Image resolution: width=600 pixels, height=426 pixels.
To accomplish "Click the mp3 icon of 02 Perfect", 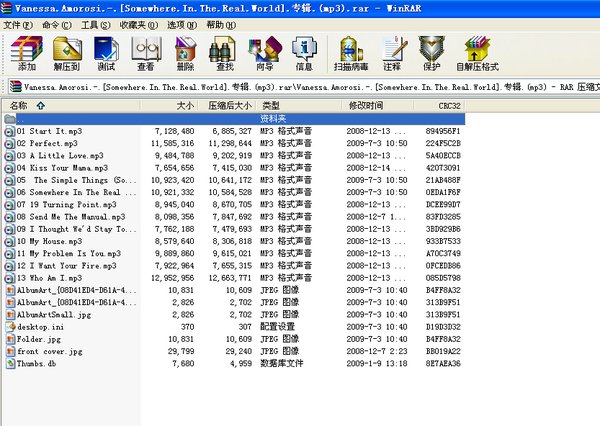I will click(10, 144).
